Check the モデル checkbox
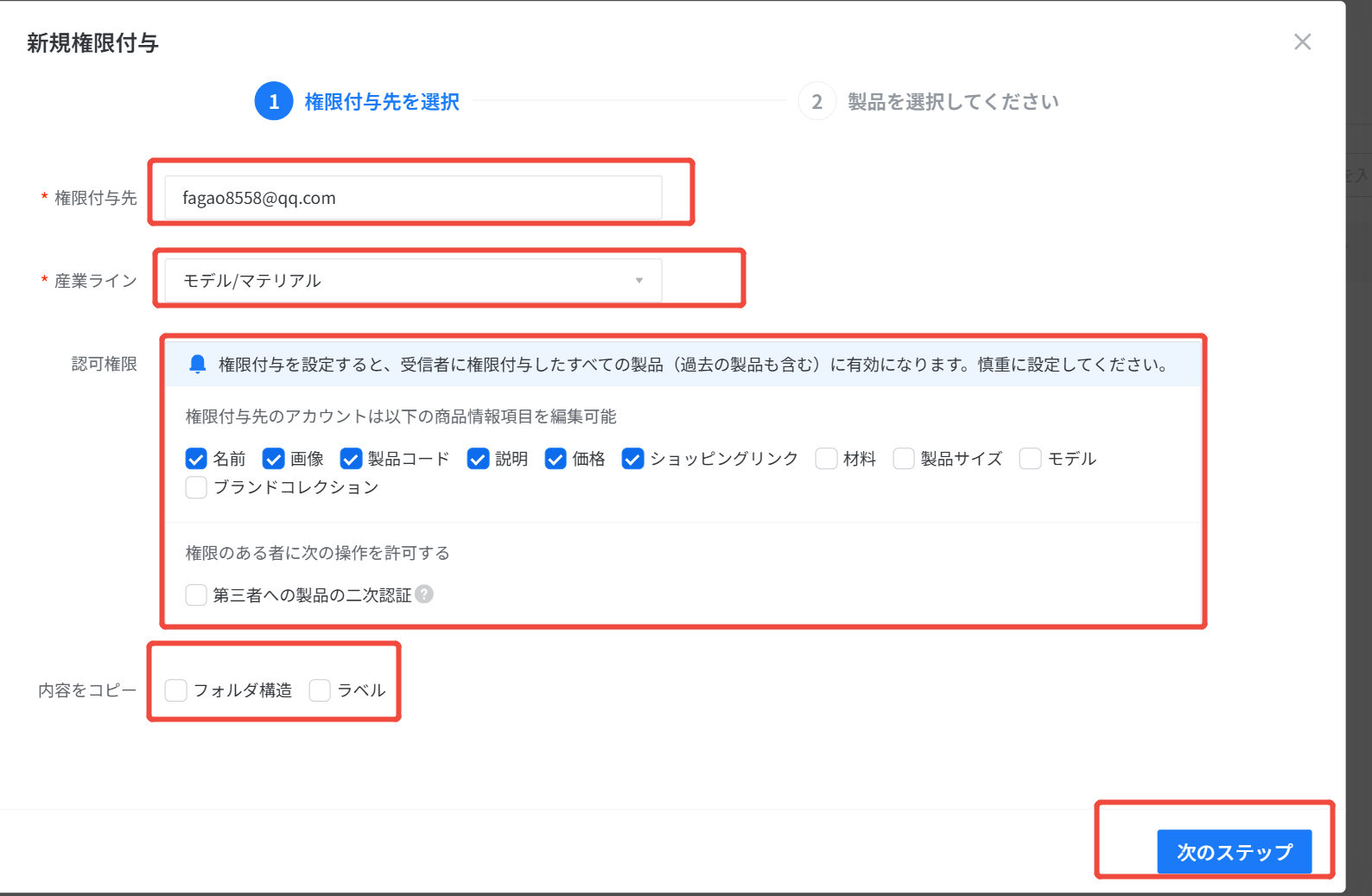 click(x=1030, y=458)
